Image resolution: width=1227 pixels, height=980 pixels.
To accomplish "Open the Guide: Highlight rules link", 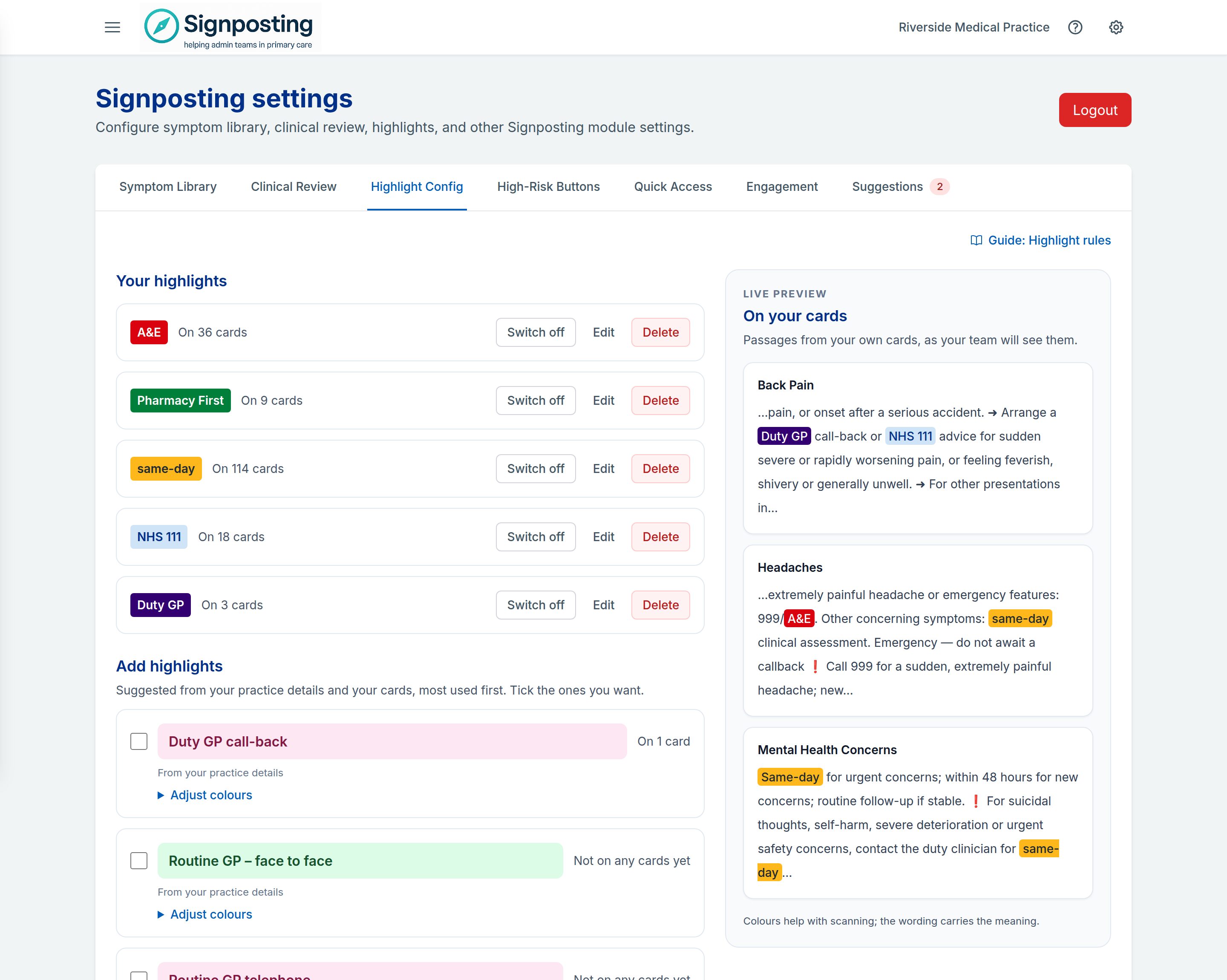I will [1040, 240].
